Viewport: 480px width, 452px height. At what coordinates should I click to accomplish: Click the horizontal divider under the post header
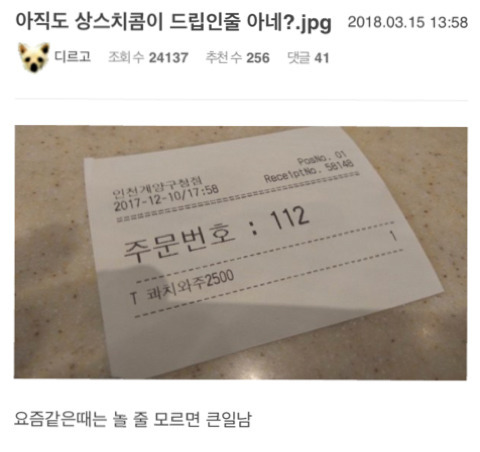pos(241,99)
